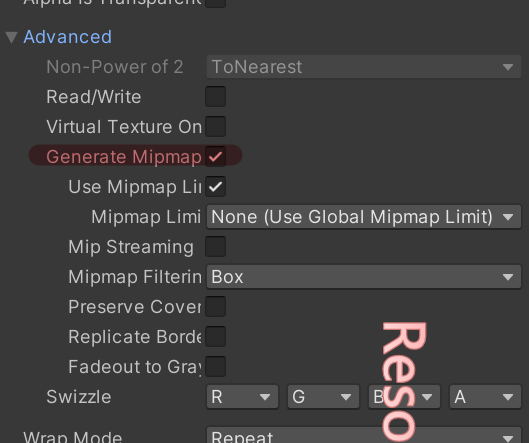This screenshot has height=443, width=529.
Task: Uncheck the Generate Mipmap checkbox
Action: tap(216, 157)
